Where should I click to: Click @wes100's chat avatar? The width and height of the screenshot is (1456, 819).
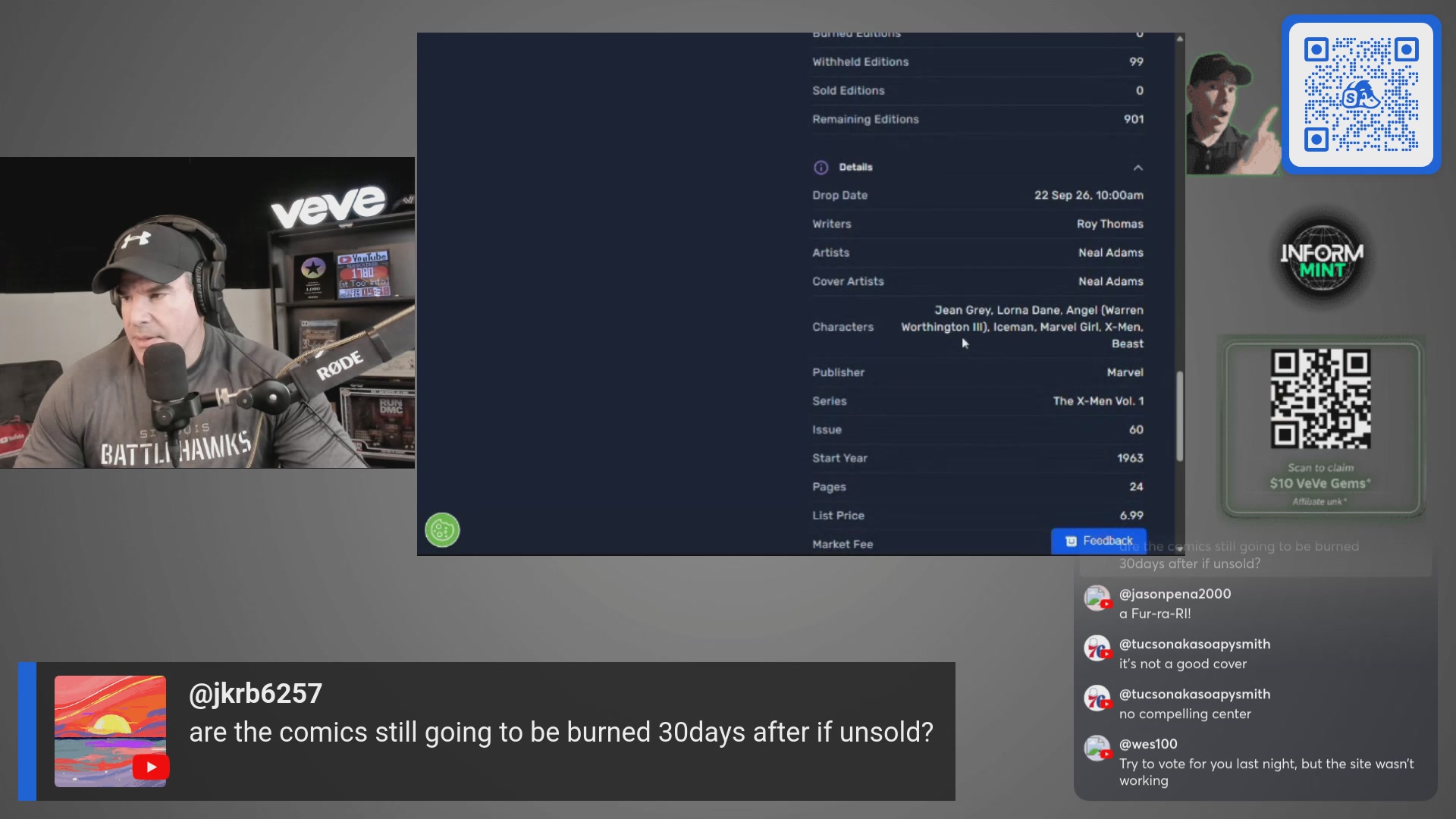pos(1097,748)
